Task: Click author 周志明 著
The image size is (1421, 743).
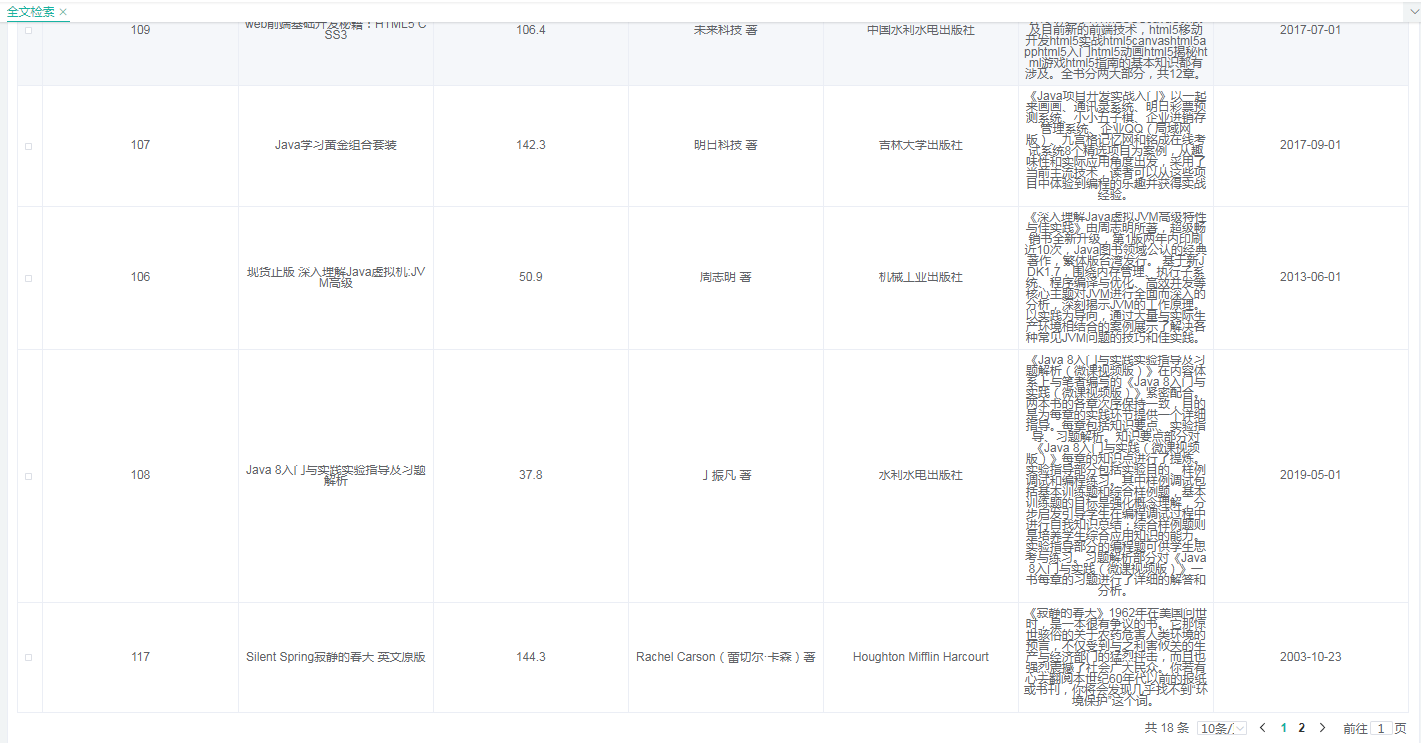Action: click(726, 277)
